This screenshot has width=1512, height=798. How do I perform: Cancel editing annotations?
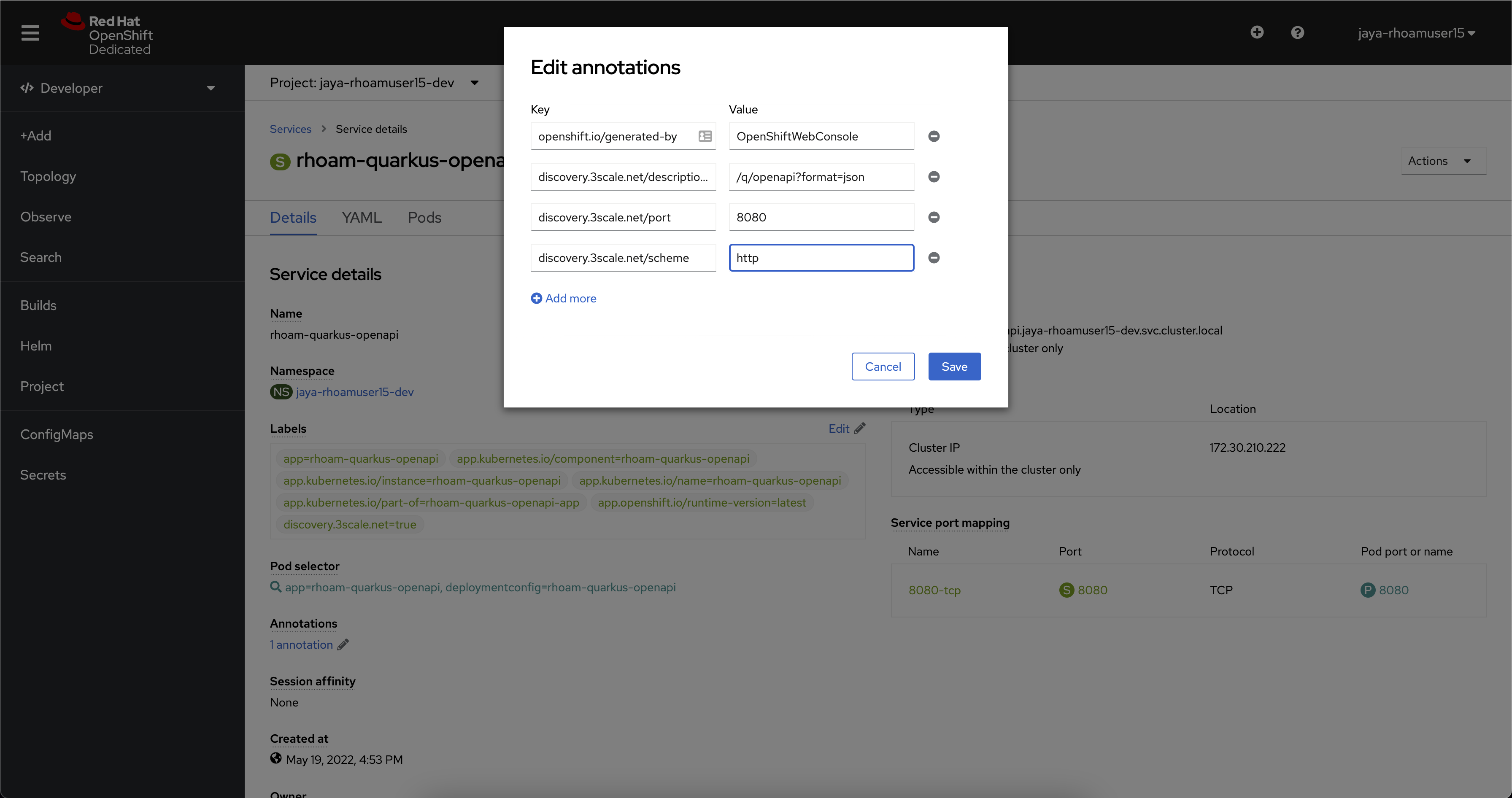click(x=883, y=366)
